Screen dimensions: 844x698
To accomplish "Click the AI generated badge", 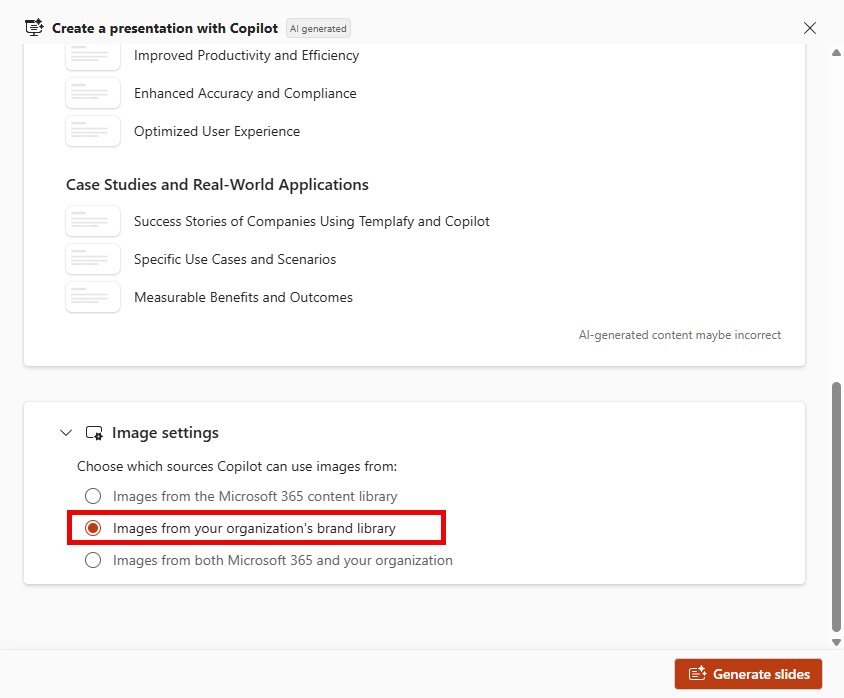I will point(318,29).
